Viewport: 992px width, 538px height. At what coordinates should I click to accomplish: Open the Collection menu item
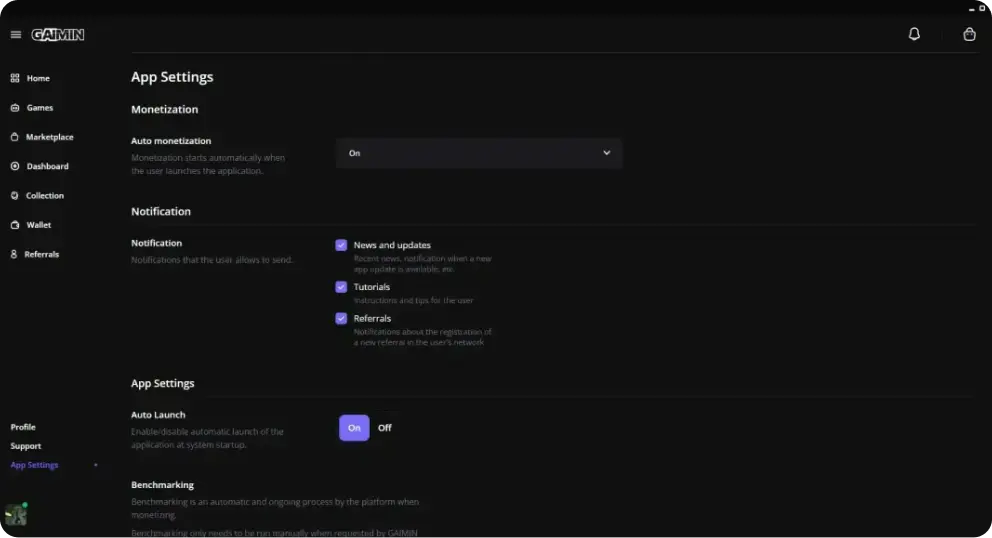44,196
